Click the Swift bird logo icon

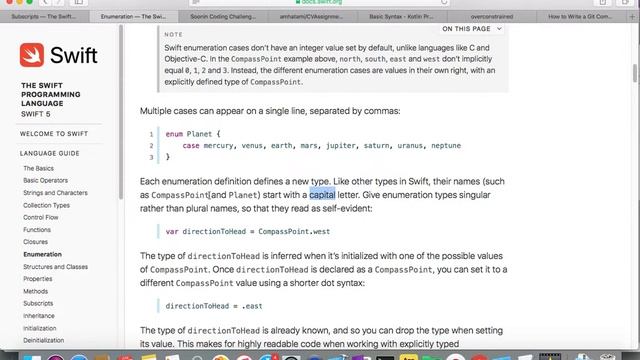[x=32, y=55]
